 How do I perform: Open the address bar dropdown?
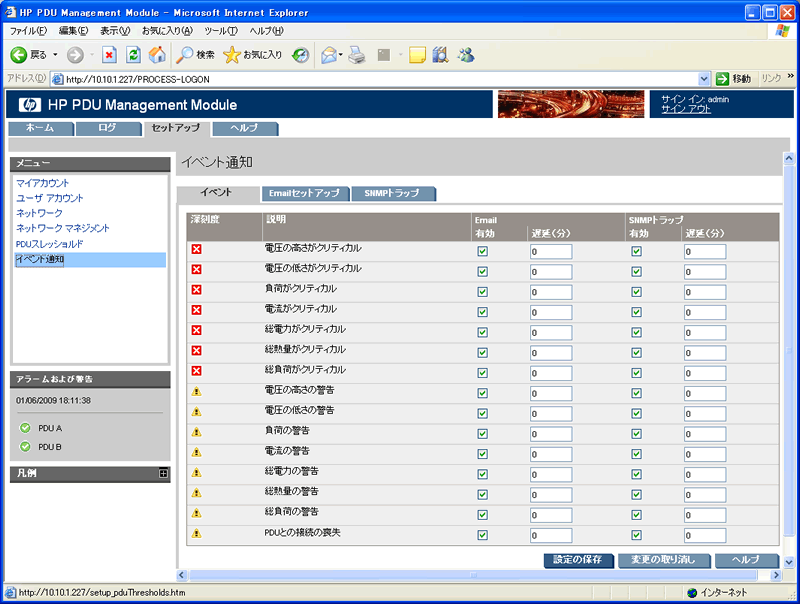click(x=705, y=78)
